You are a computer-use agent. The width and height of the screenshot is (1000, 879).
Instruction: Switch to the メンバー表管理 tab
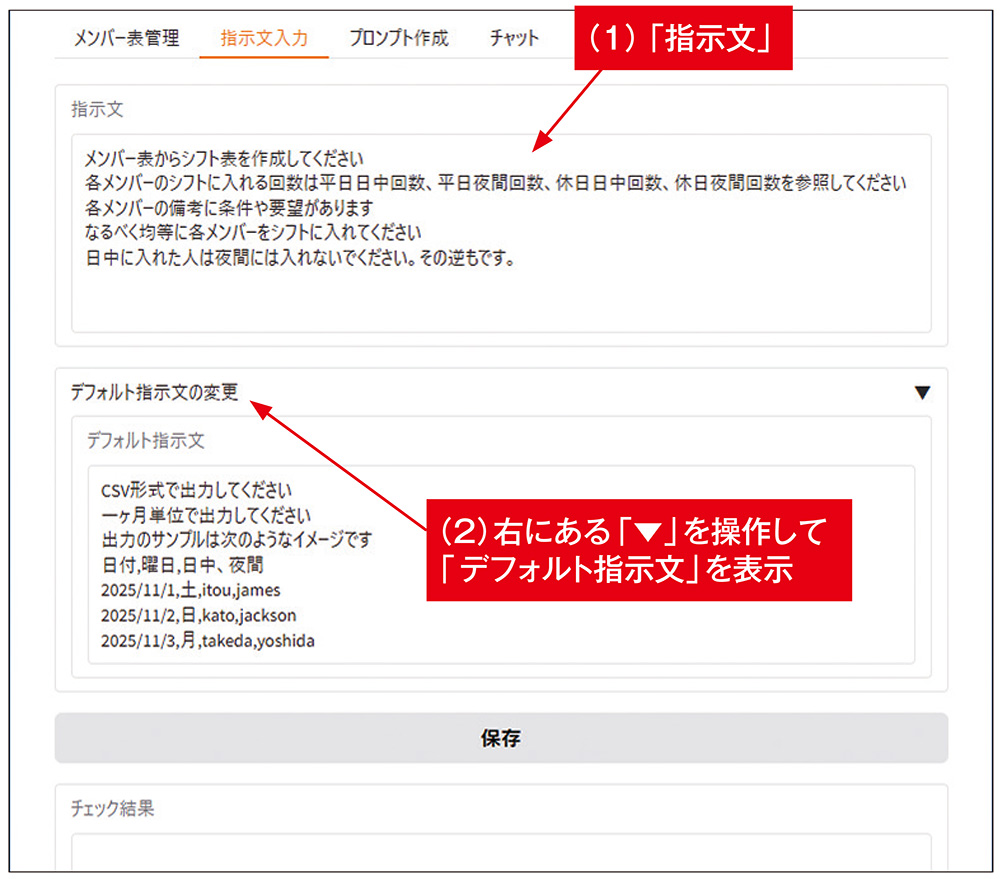pyautogui.click(x=126, y=38)
